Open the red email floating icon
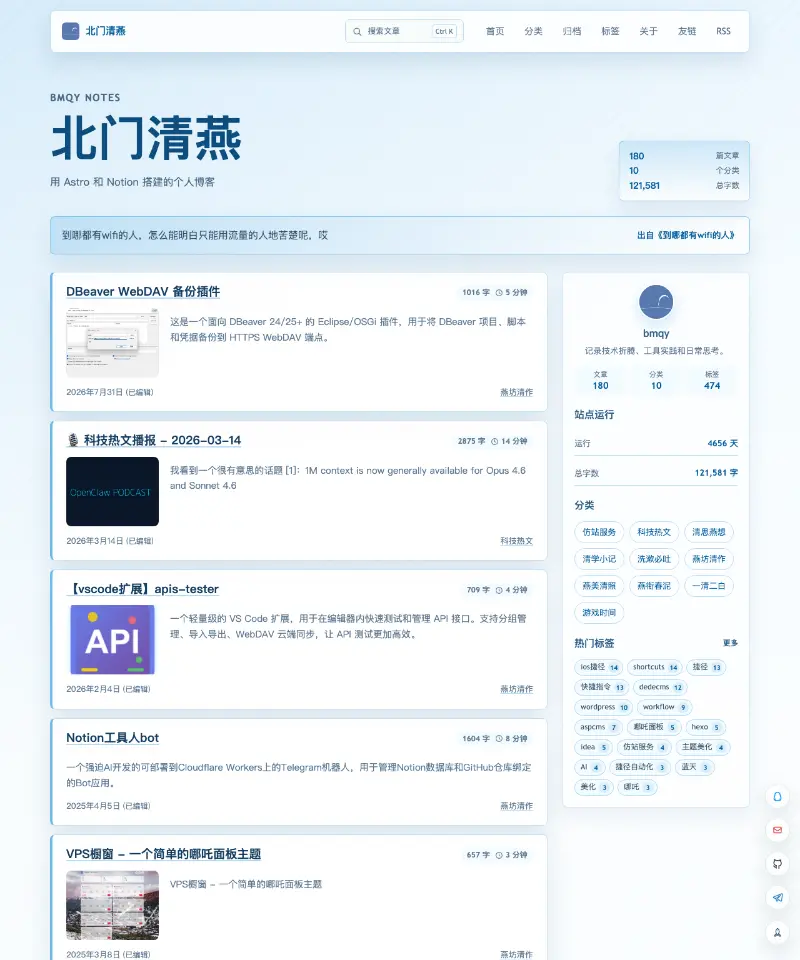 [x=777, y=830]
